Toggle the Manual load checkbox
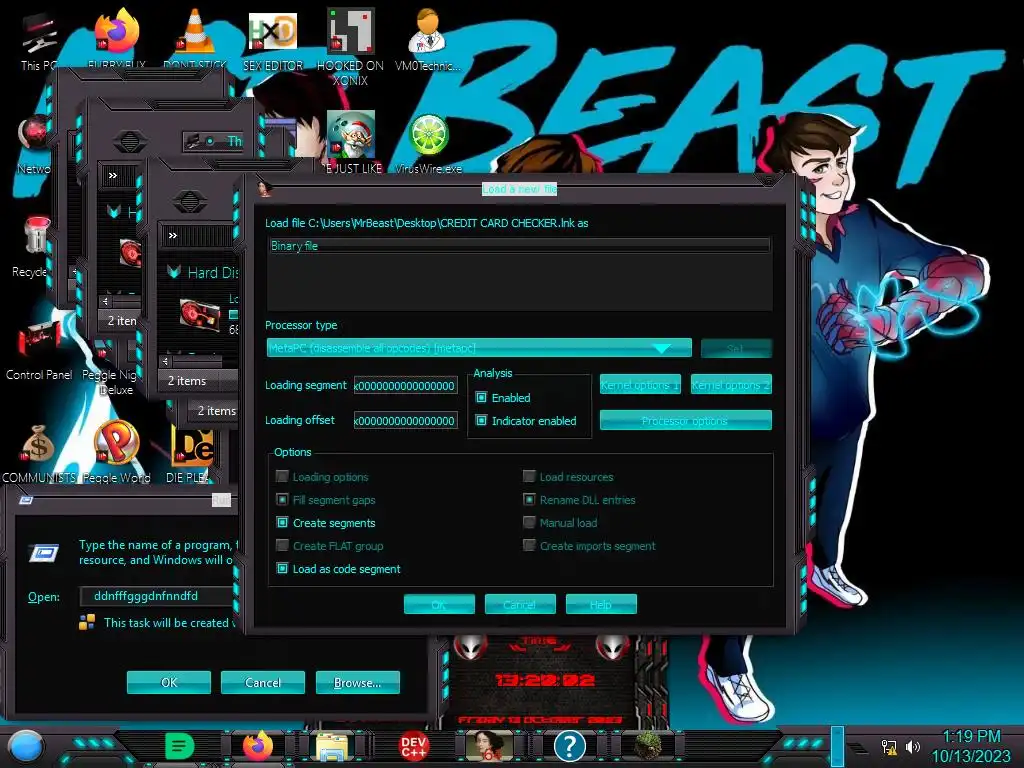The height and width of the screenshot is (768, 1024). 529,522
